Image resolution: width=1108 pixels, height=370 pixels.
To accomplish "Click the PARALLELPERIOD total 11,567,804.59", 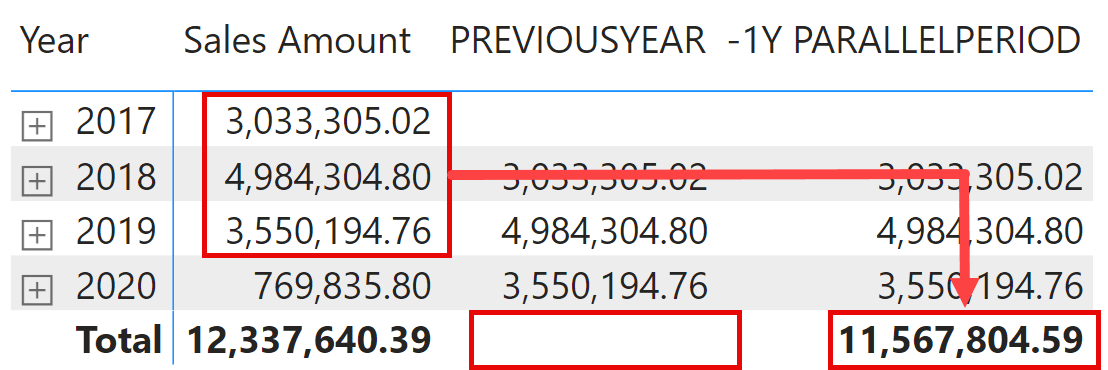I will tap(960, 340).
